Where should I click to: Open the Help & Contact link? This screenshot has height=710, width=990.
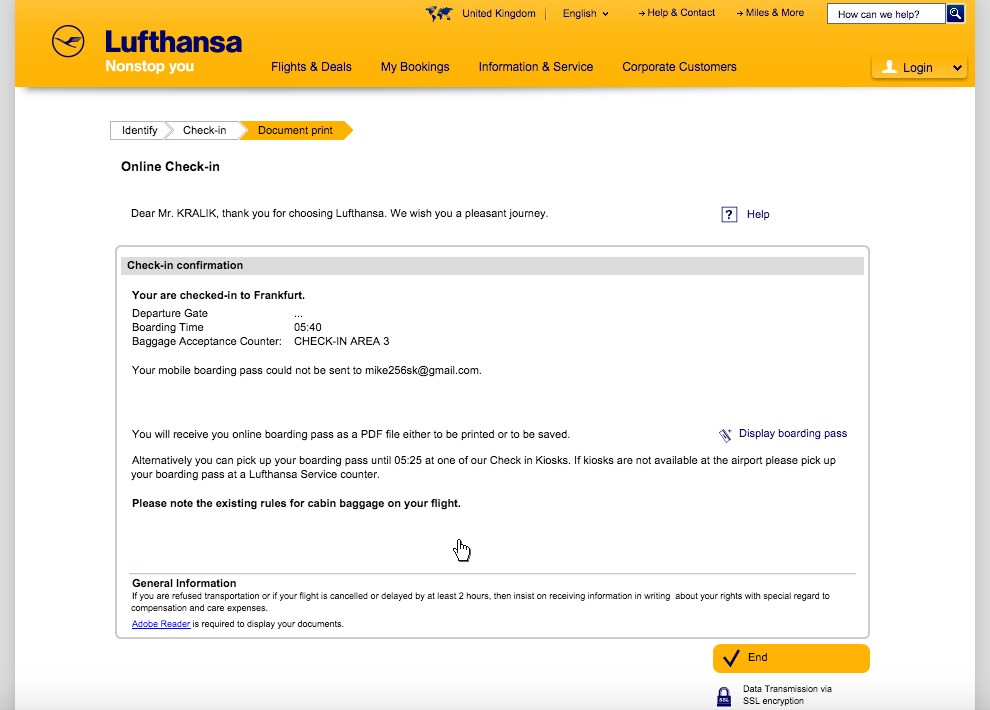(676, 13)
